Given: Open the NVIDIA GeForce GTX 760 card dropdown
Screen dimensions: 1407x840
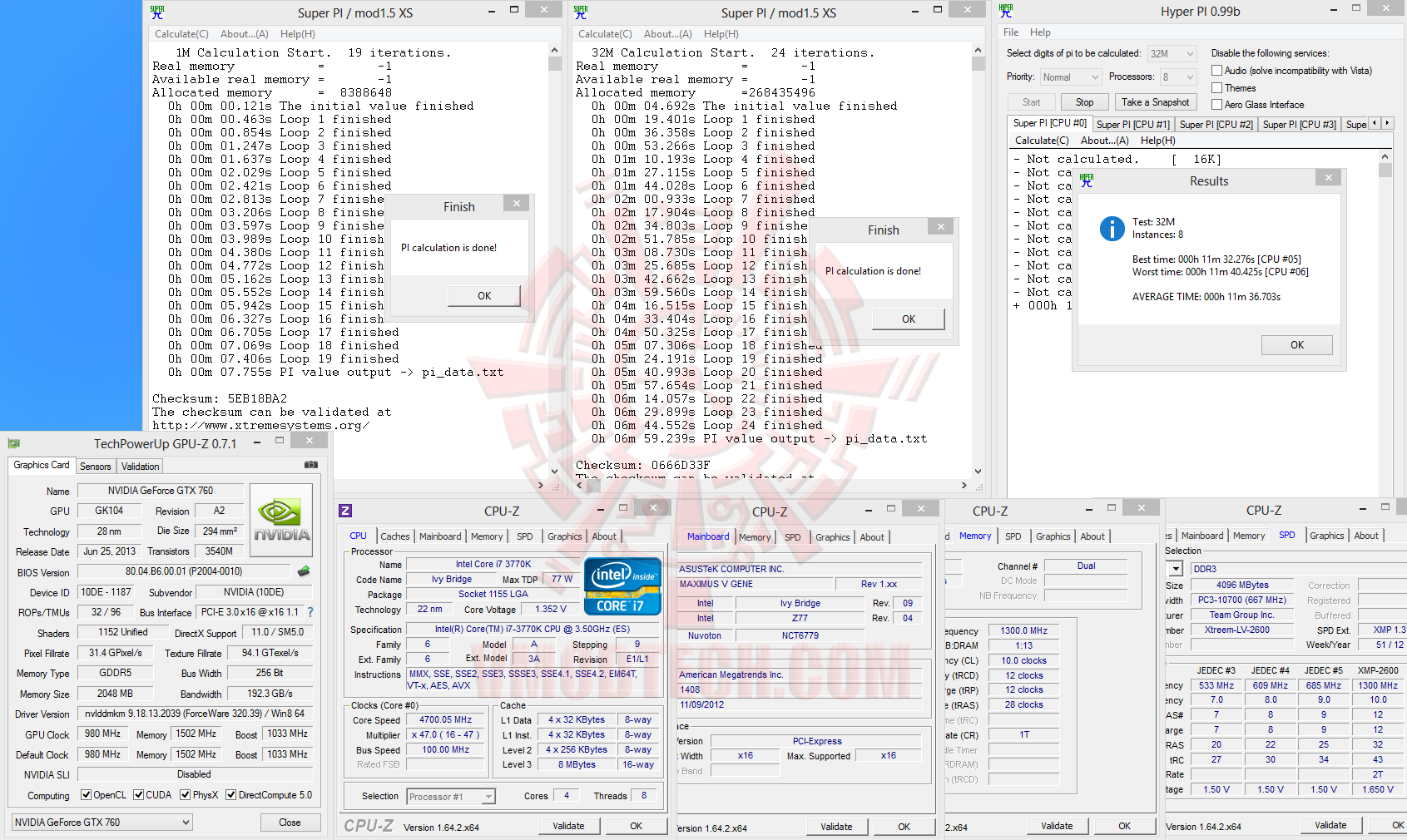Looking at the screenshot, I should coord(102,823).
